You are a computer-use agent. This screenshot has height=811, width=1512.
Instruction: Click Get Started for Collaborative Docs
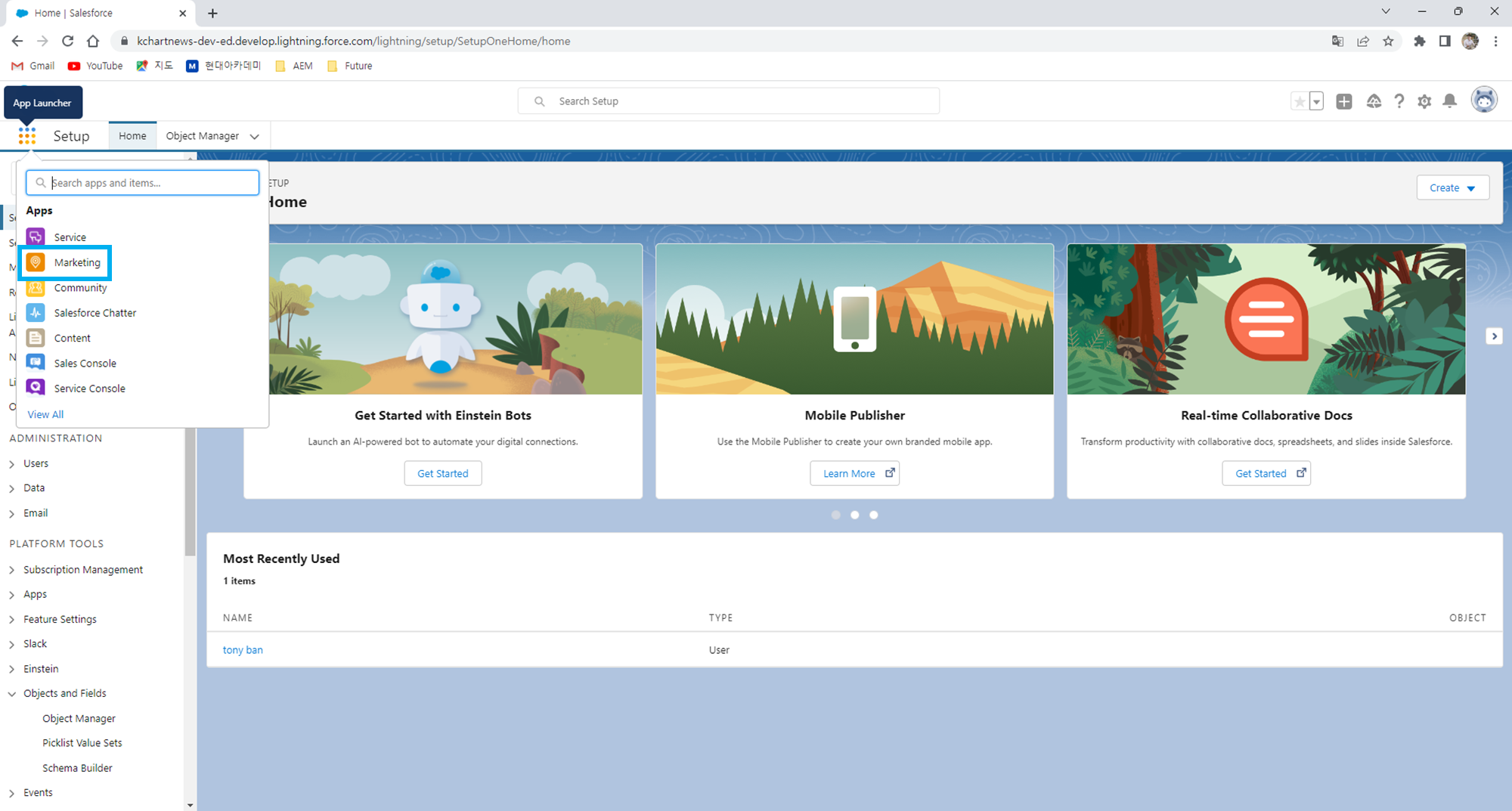coord(1266,473)
